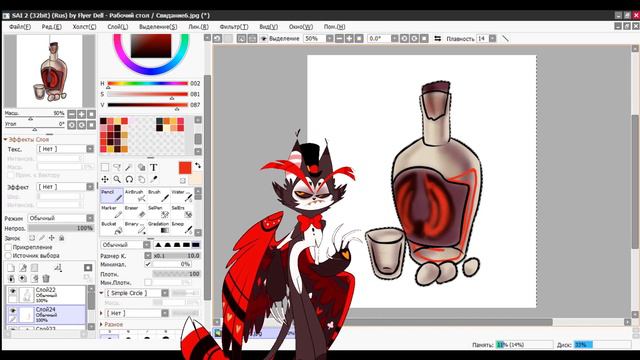Flip canvas view horizontally icon
Image resolution: width=640 pixels, height=360 pixels.
437,38
